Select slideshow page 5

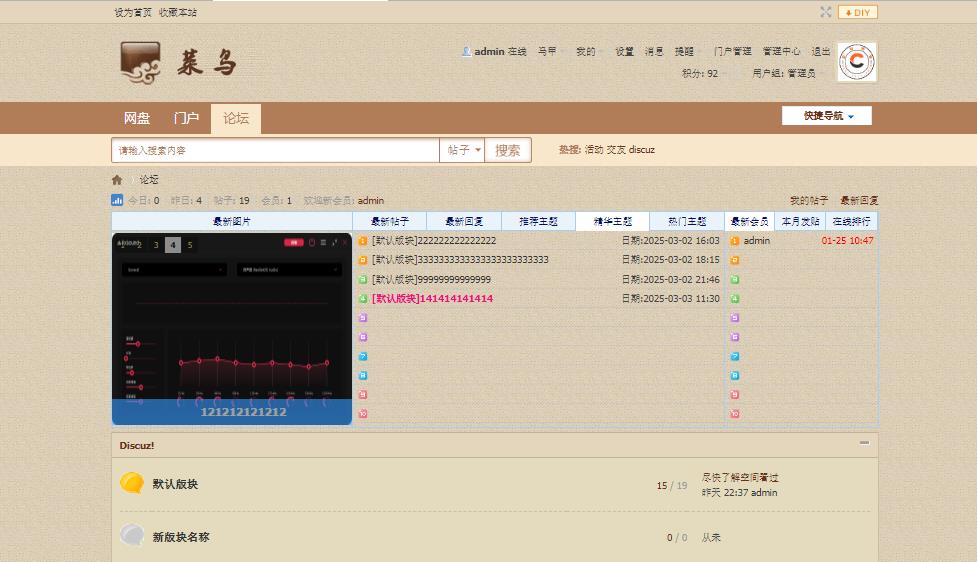(190, 245)
